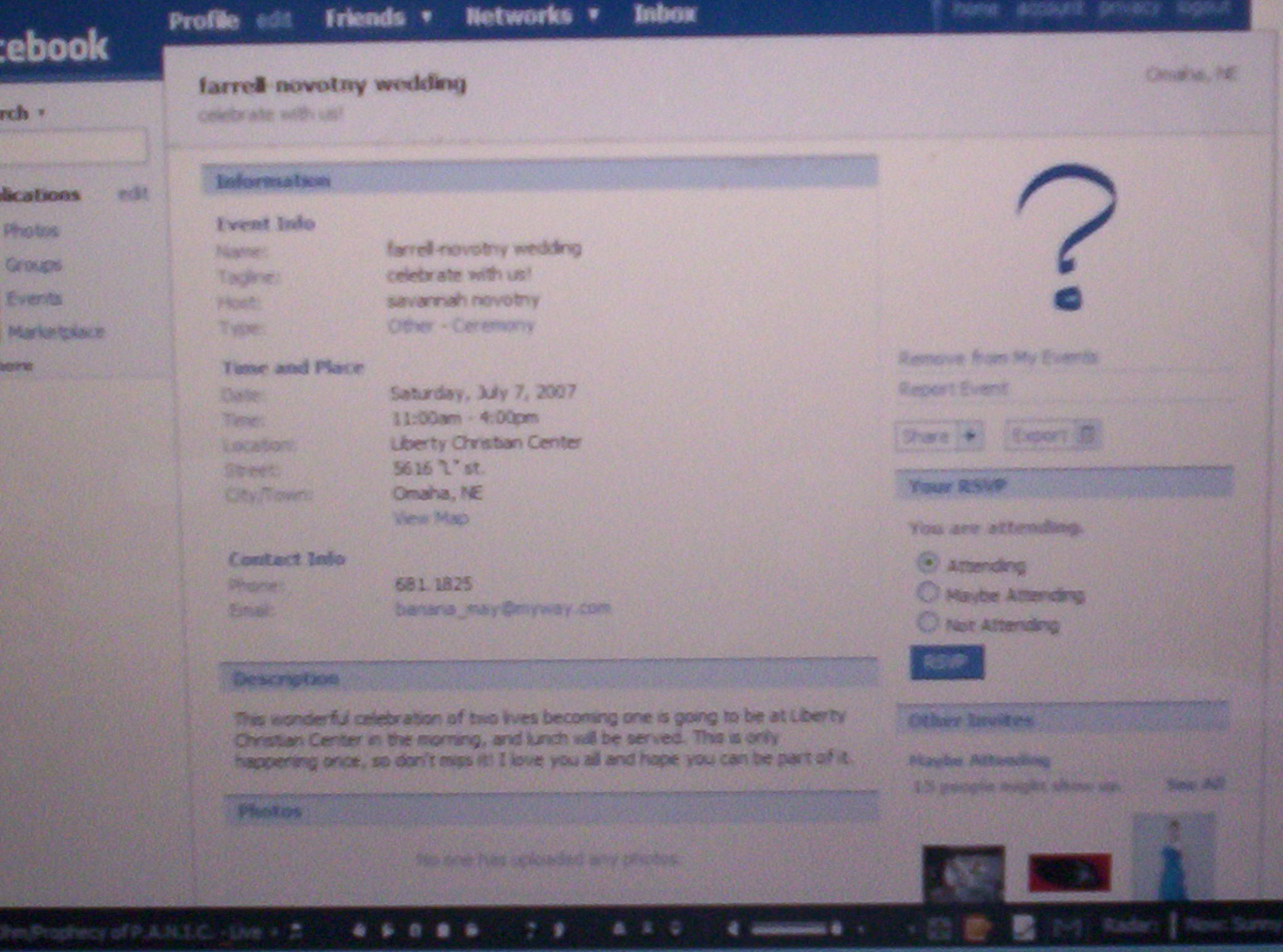Expand the Networks dropdown arrow
This screenshot has height=952, width=1283.
[x=593, y=14]
